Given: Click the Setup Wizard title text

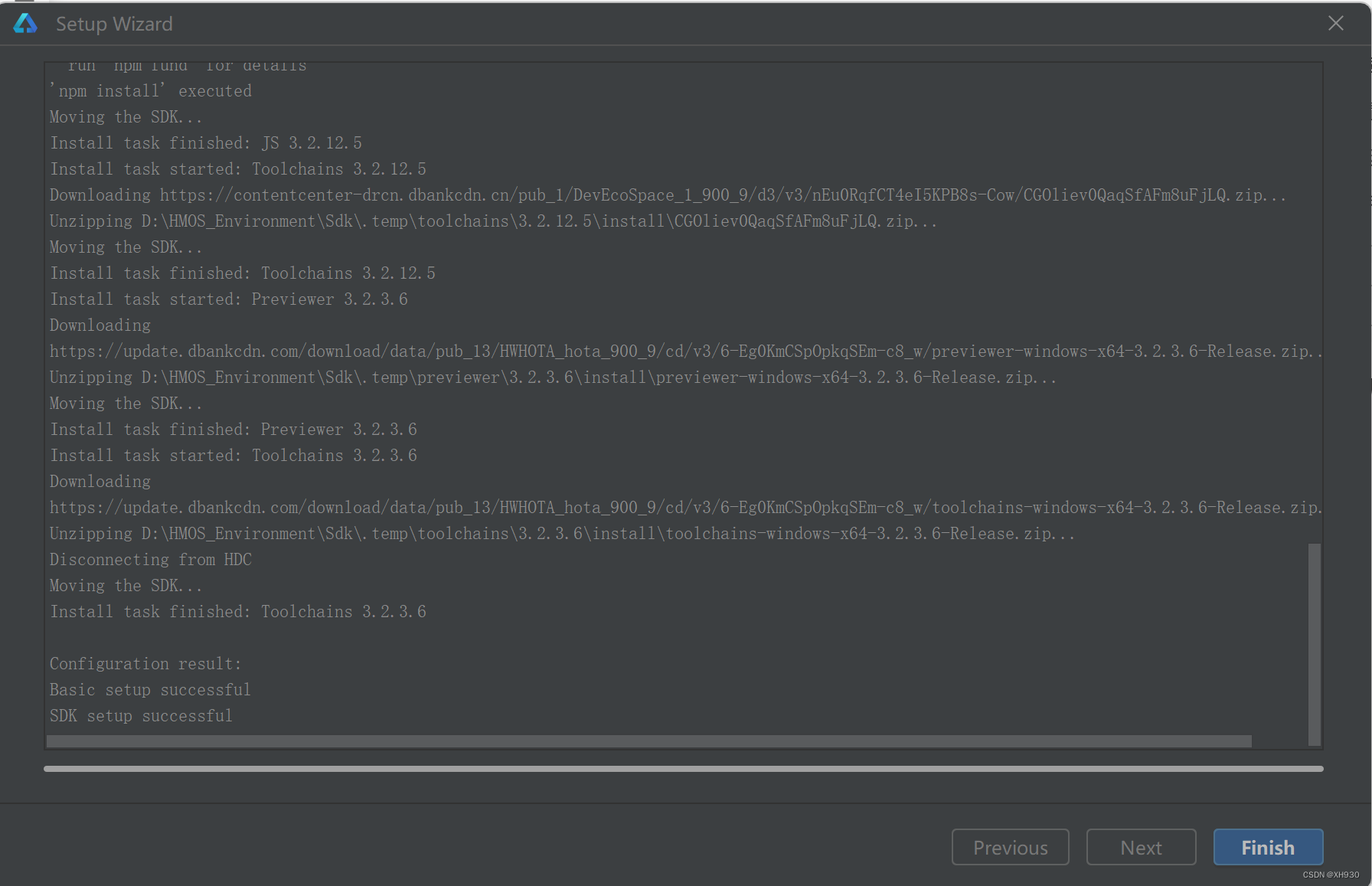Looking at the screenshot, I should [x=114, y=24].
